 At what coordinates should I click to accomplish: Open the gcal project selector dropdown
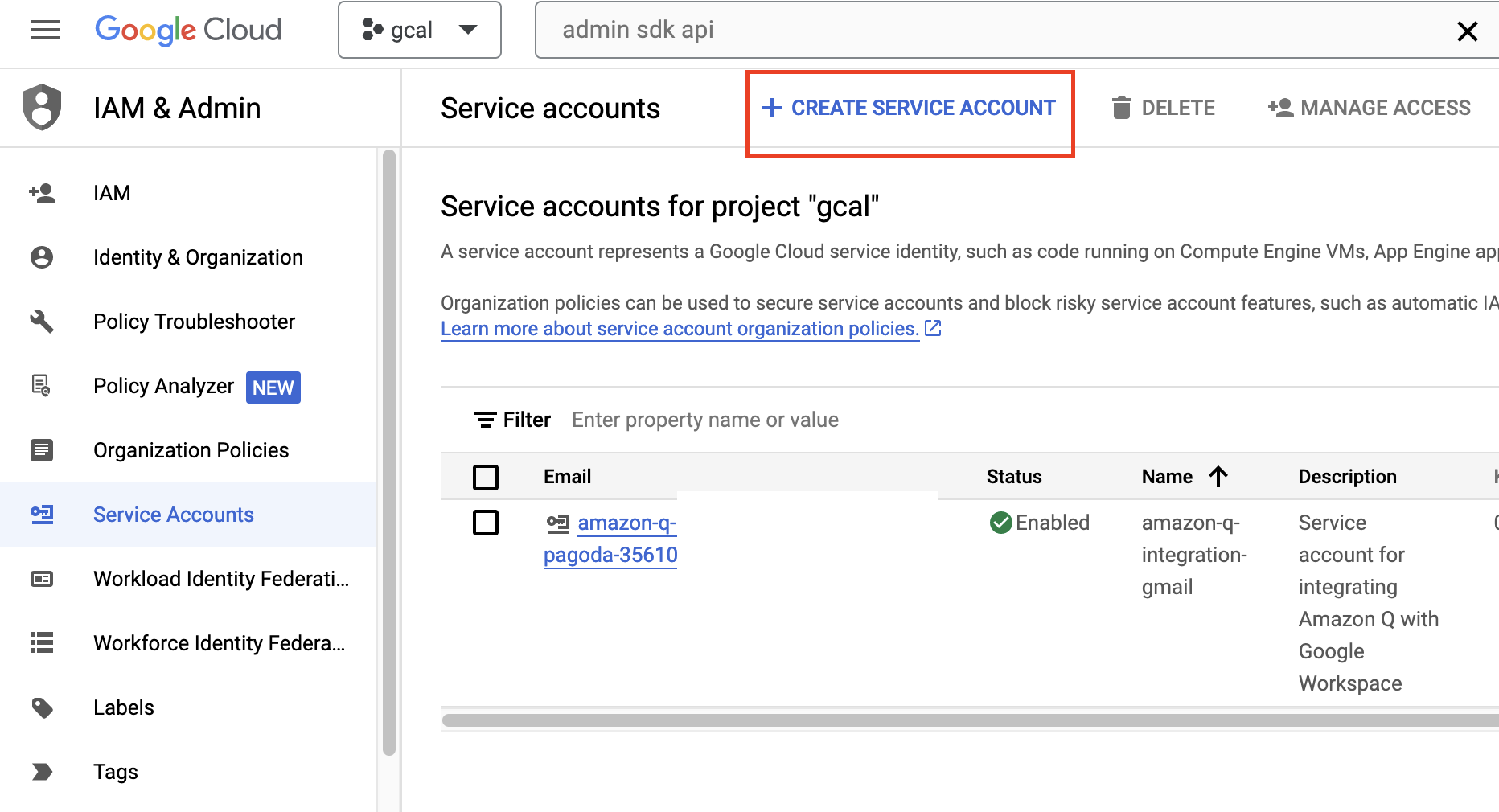tap(420, 31)
